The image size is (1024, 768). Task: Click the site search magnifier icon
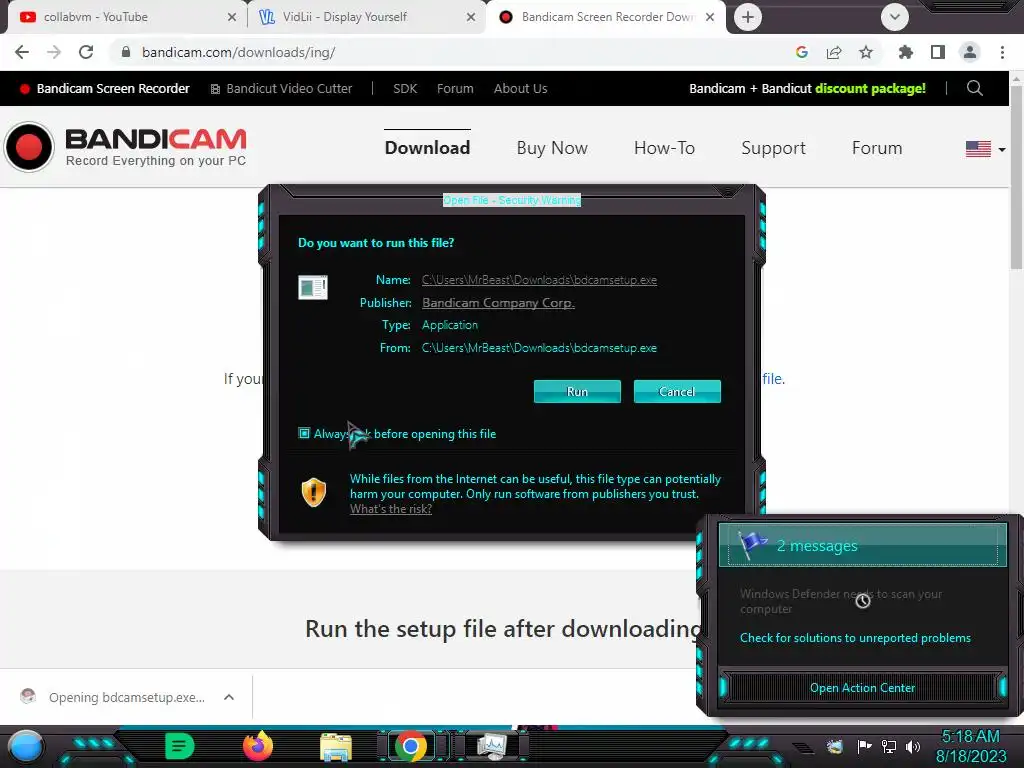(974, 88)
